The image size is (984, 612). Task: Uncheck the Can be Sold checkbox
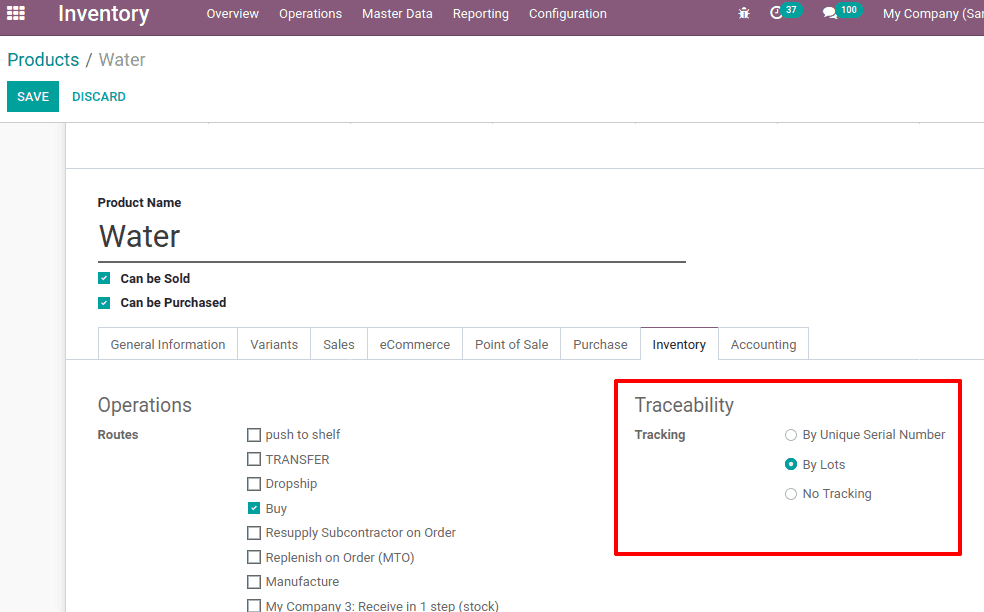[x=104, y=278]
